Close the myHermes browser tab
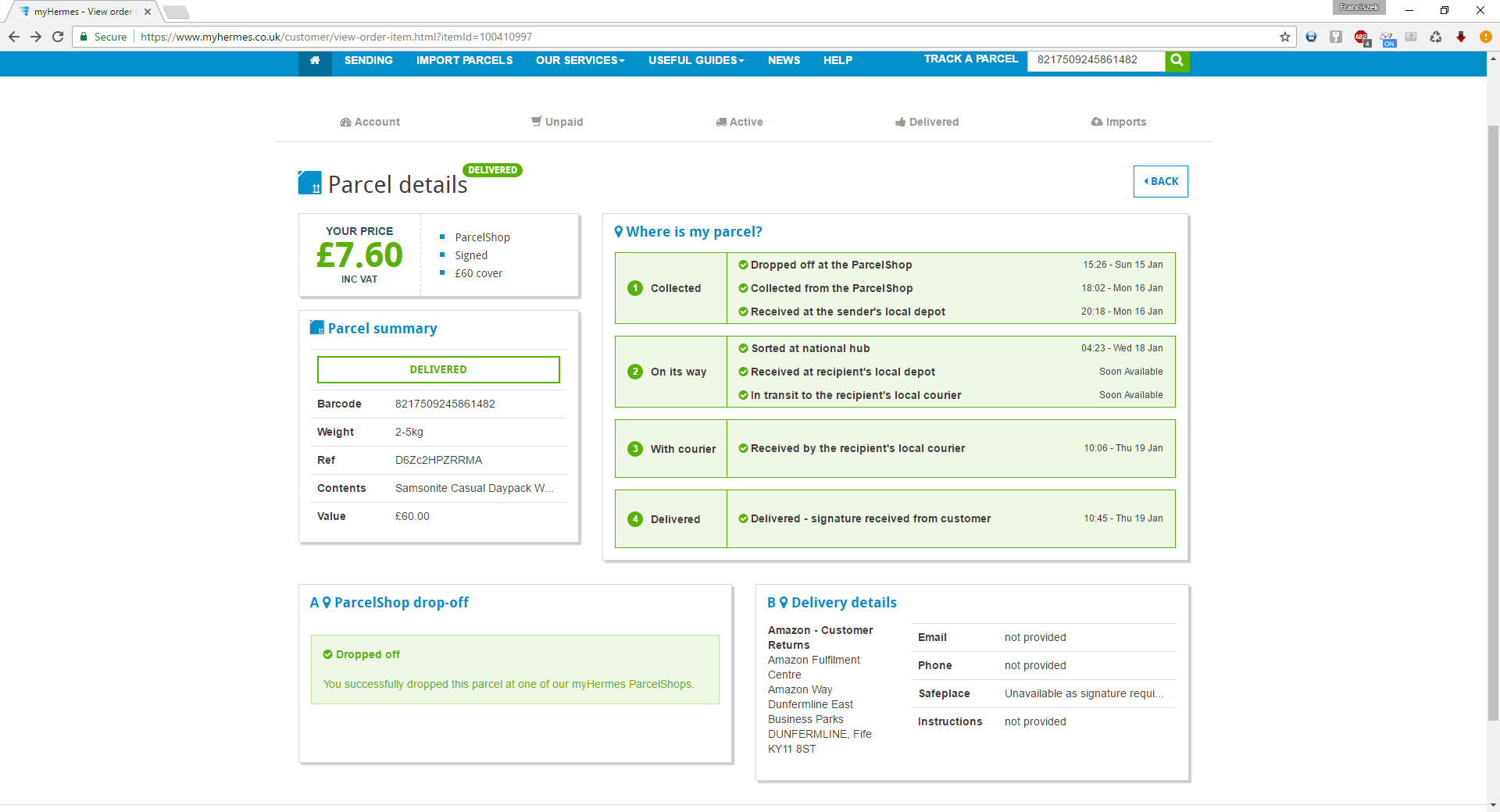 [x=148, y=12]
